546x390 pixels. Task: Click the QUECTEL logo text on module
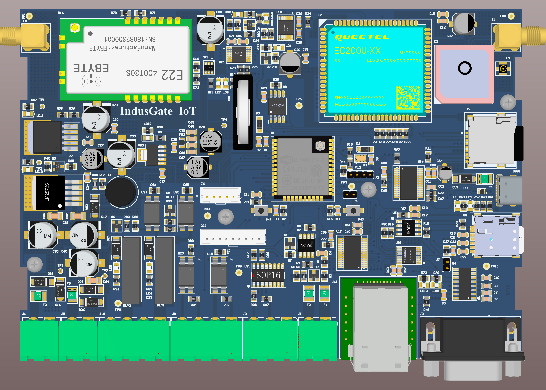pyautogui.click(x=361, y=37)
